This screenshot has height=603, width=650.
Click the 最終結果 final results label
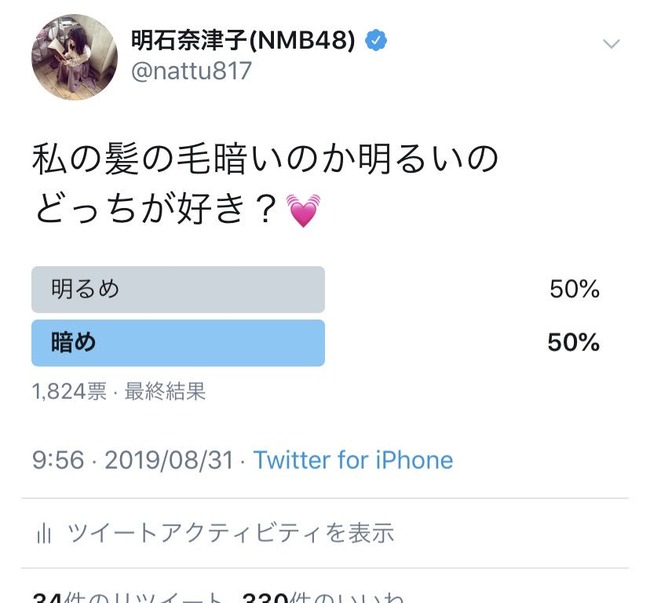(165, 391)
